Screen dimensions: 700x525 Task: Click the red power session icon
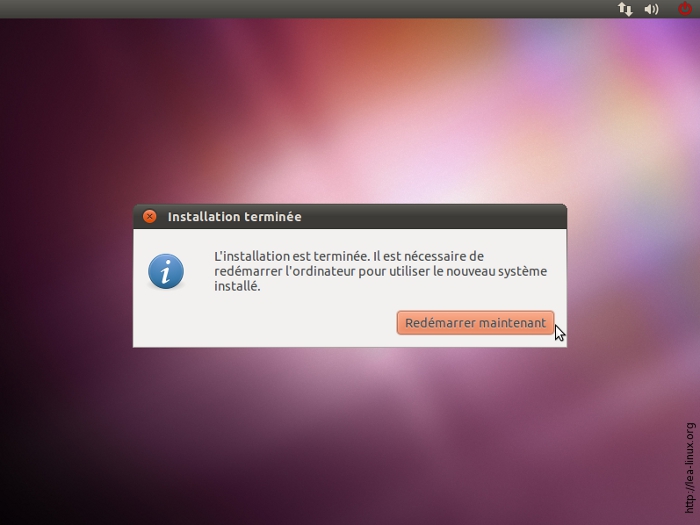tap(684, 9)
